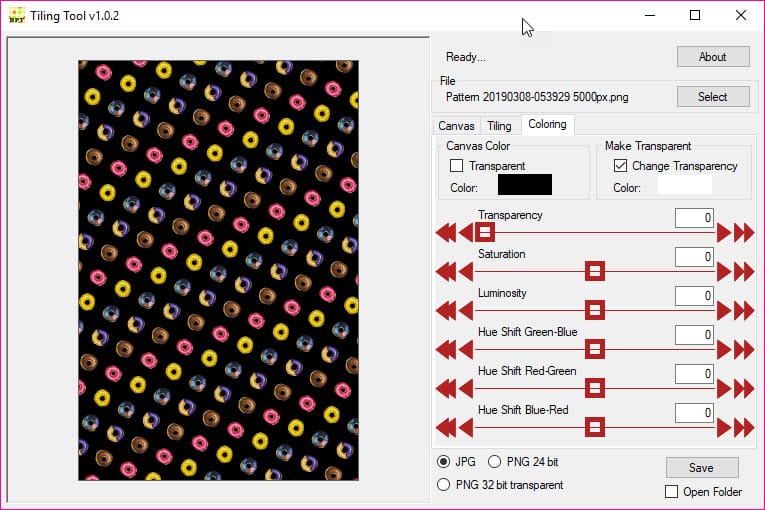Image resolution: width=765 pixels, height=510 pixels.
Task: Click the Hue Shift Blue-Red slider handle
Action: [595, 428]
